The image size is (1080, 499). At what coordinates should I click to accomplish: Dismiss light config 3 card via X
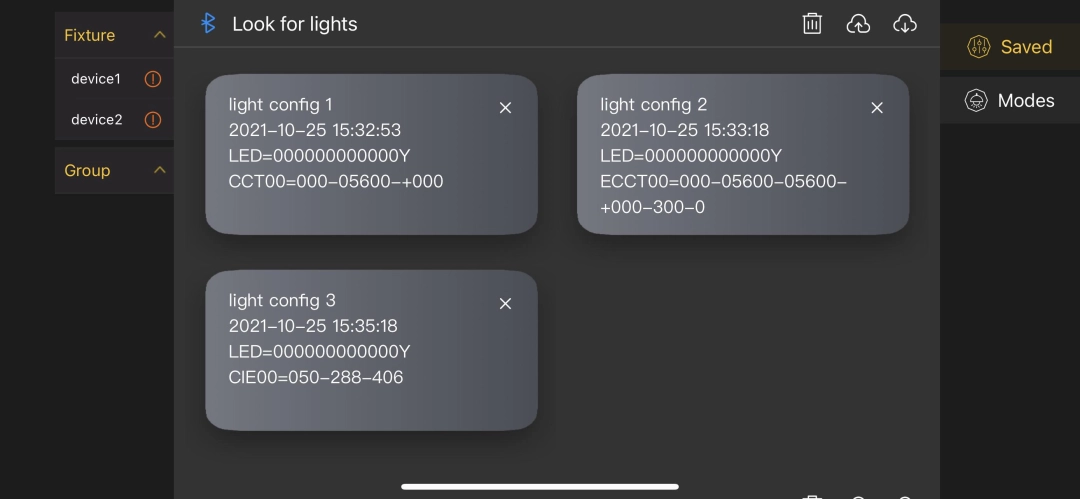tap(505, 304)
